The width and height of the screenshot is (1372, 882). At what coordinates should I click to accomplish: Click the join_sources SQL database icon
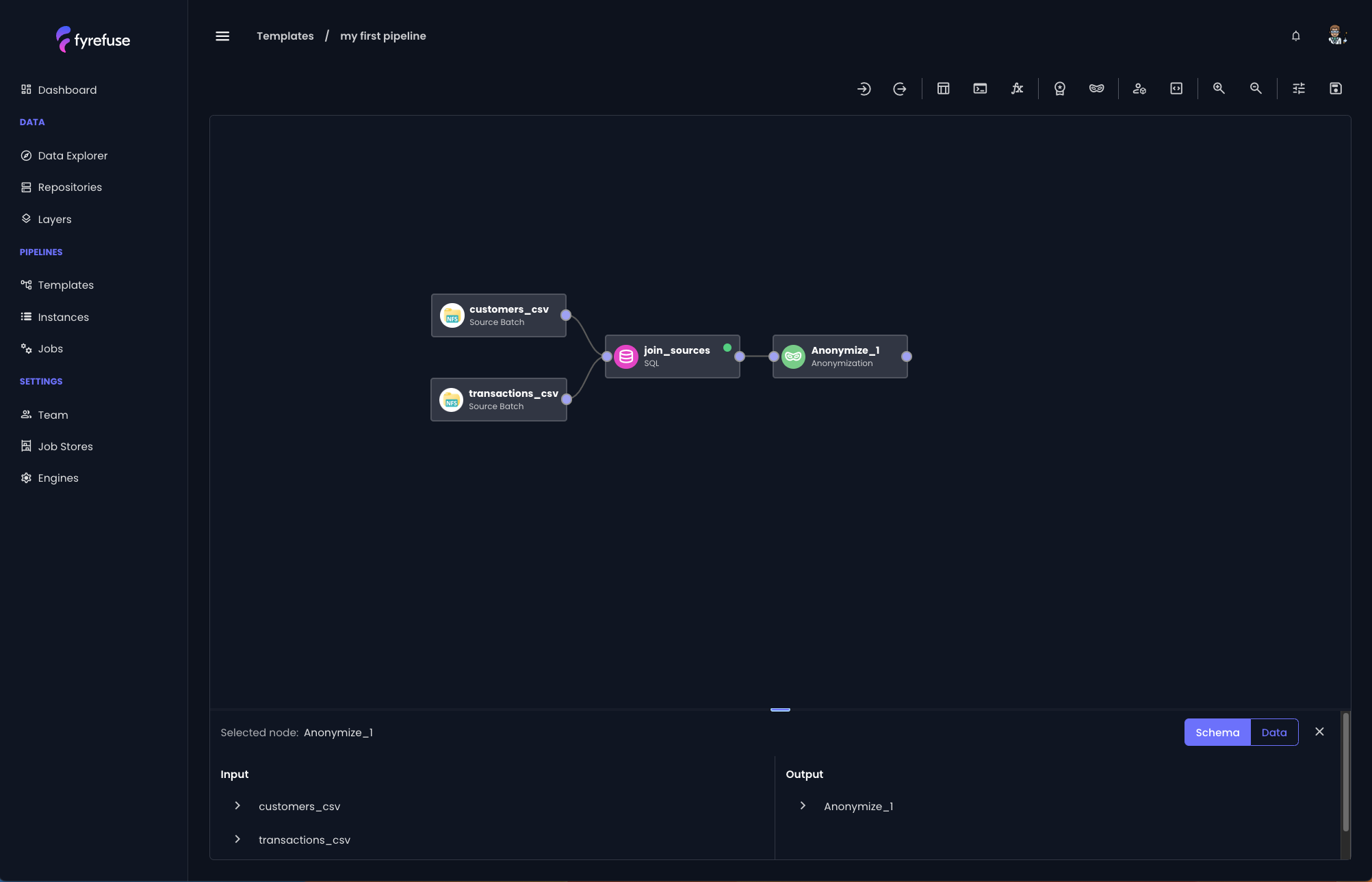[625, 356]
